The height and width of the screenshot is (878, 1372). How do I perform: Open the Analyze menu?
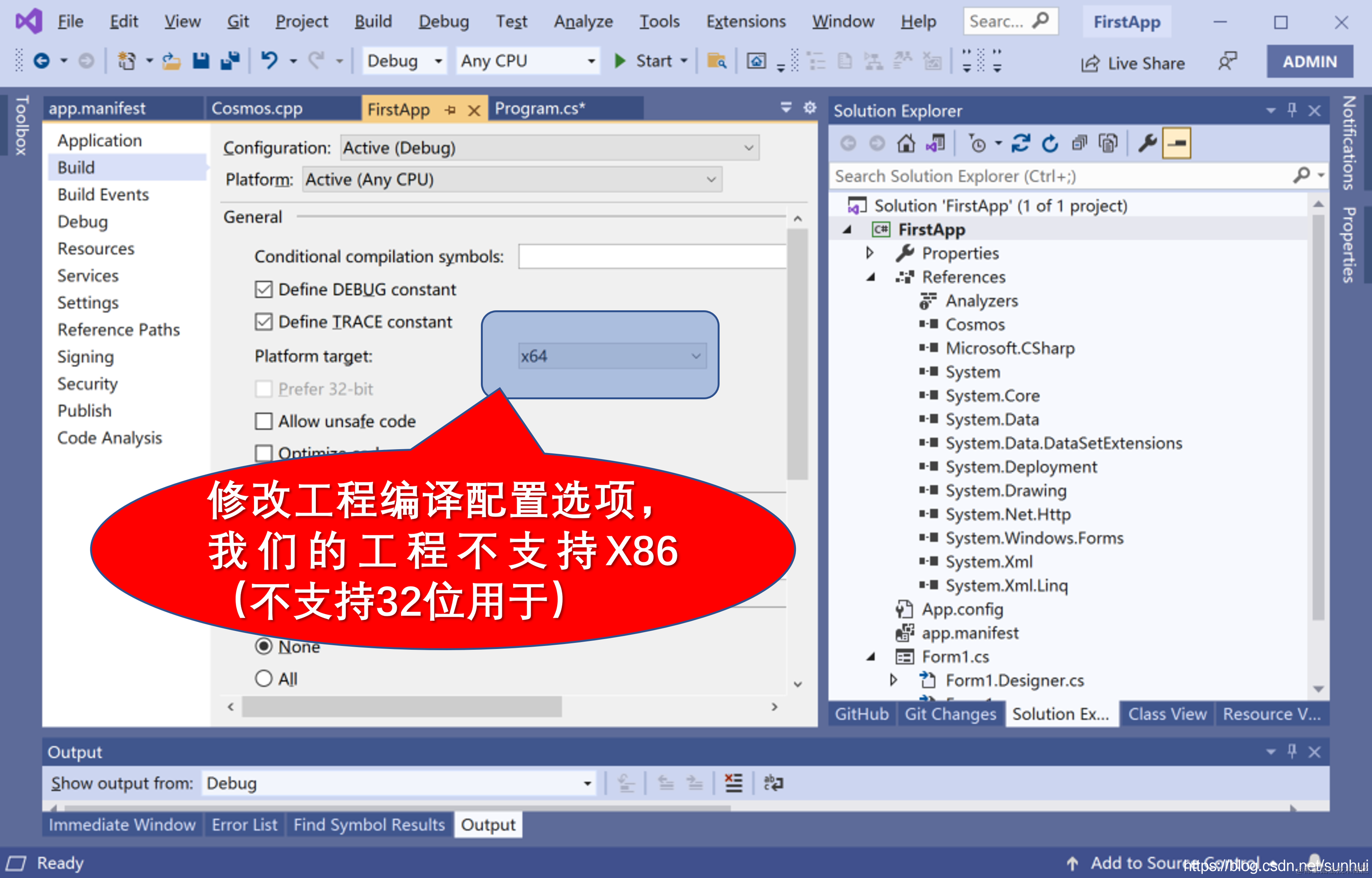coord(583,22)
